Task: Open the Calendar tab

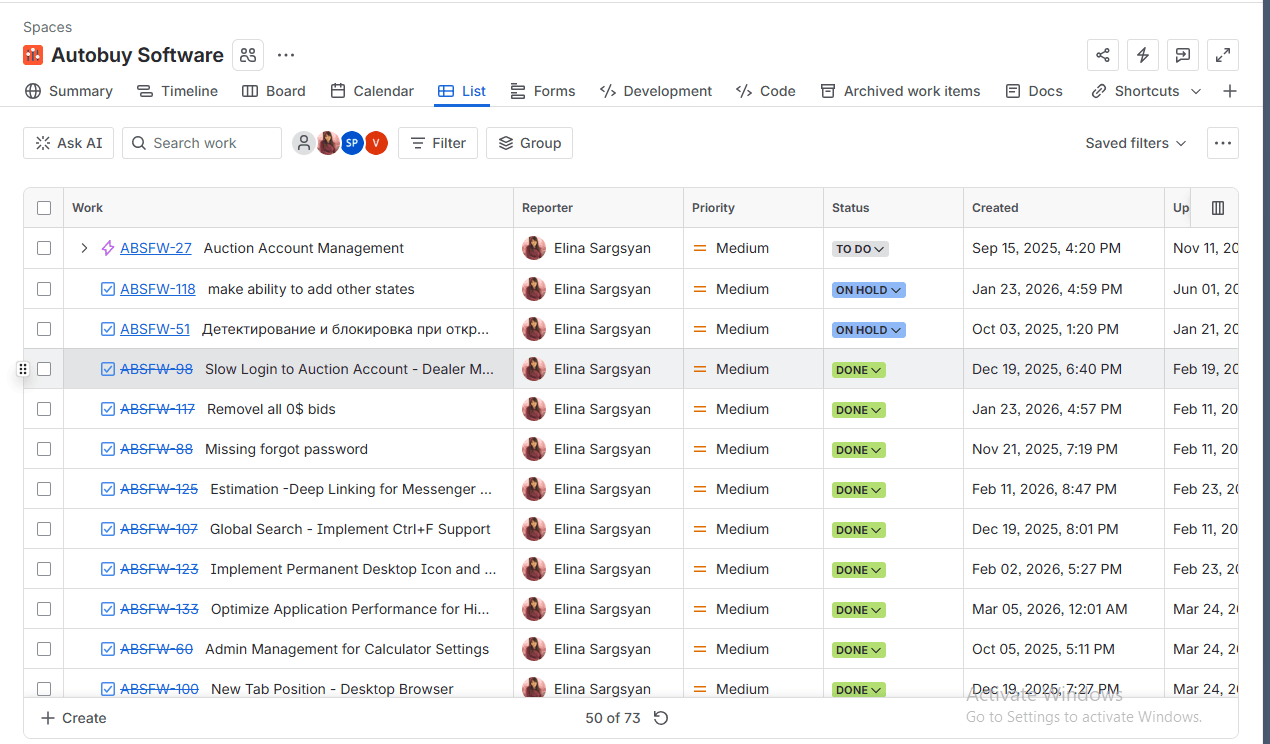Action: (x=372, y=91)
